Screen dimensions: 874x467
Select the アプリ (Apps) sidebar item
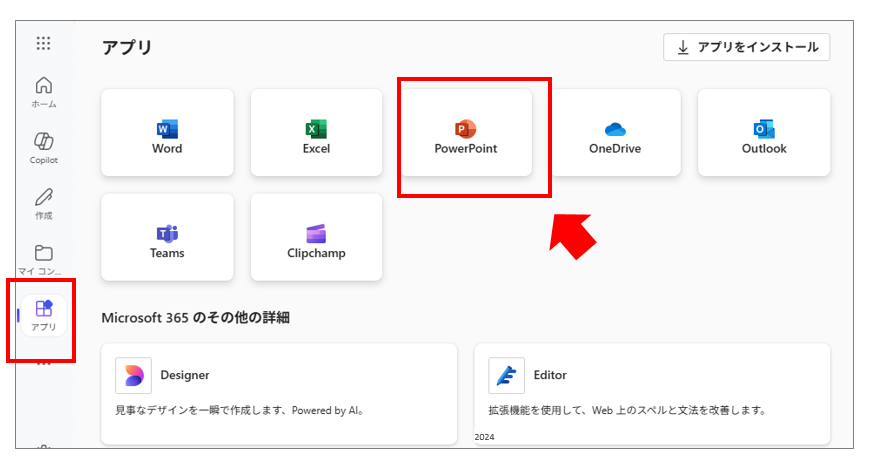tap(43, 316)
